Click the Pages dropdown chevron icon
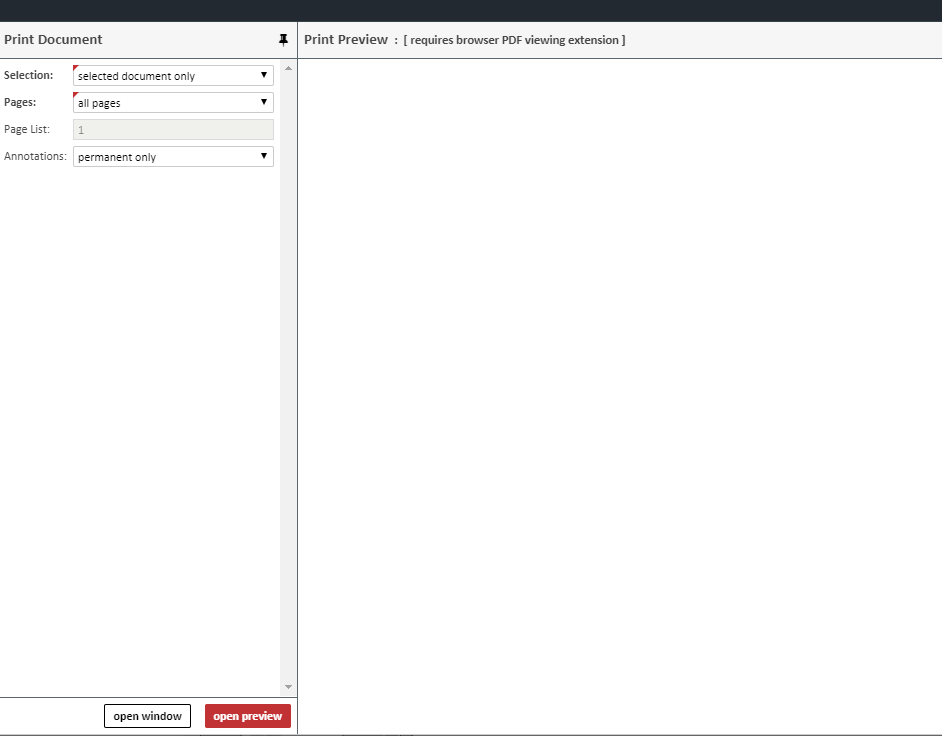The width and height of the screenshot is (942, 736). coord(263,102)
